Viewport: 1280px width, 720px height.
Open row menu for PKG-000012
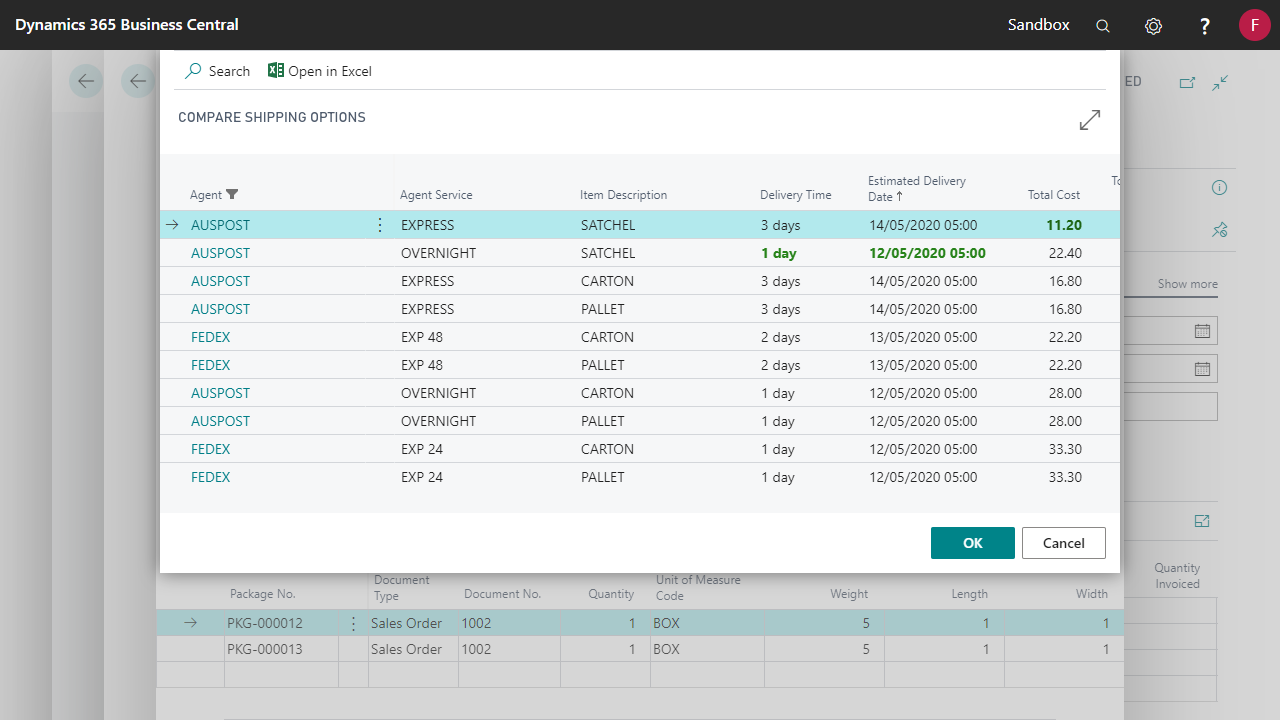(353, 623)
